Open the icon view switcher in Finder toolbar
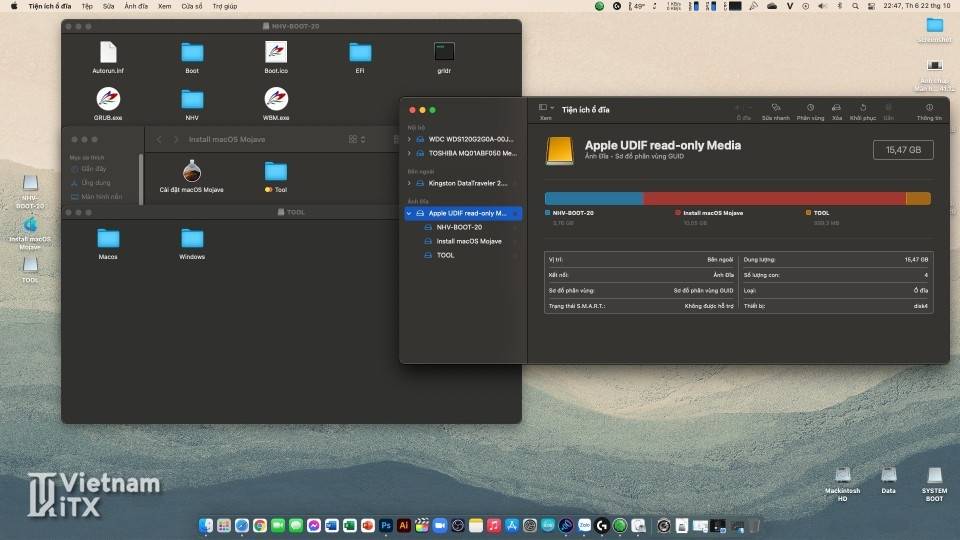 tap(355, 139)
